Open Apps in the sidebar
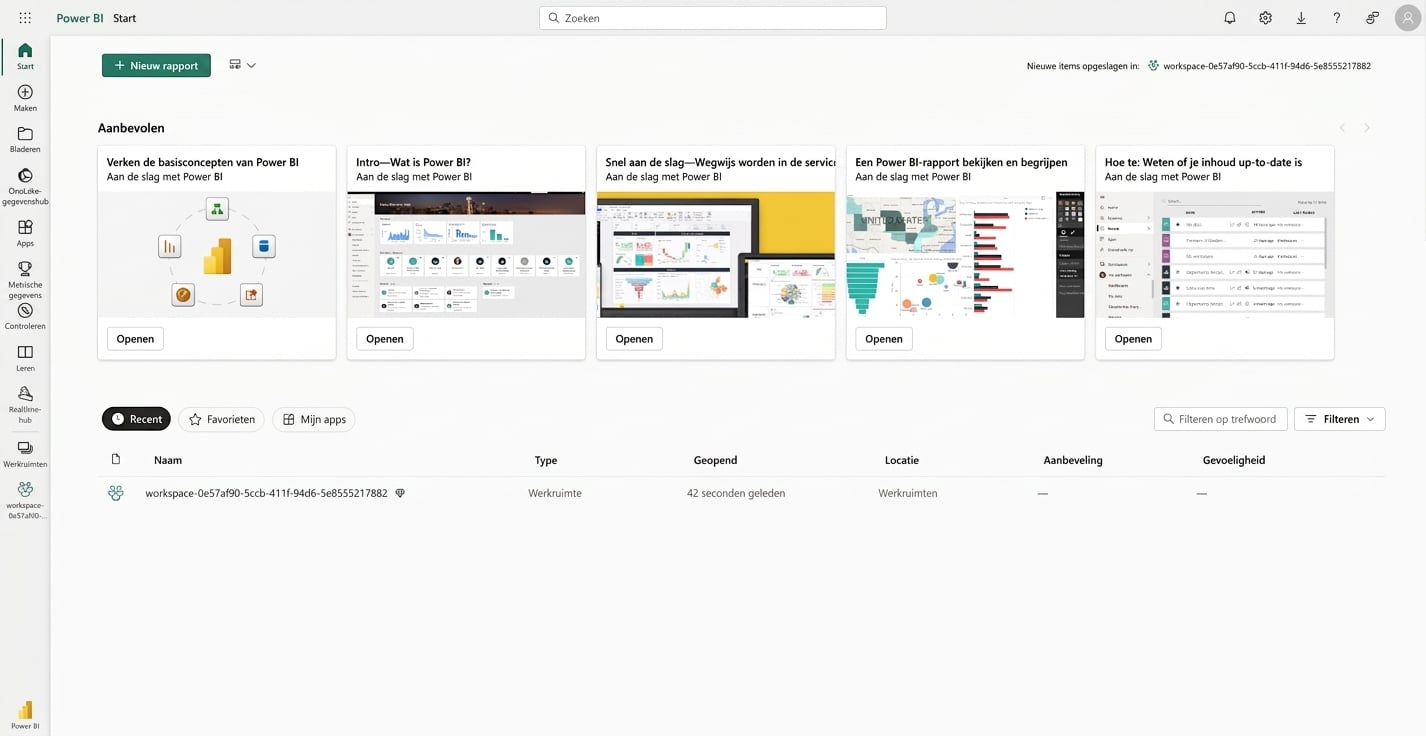The width and height of the screenshot is (1426, 736). pyautogui.click(x=25, y=233)
